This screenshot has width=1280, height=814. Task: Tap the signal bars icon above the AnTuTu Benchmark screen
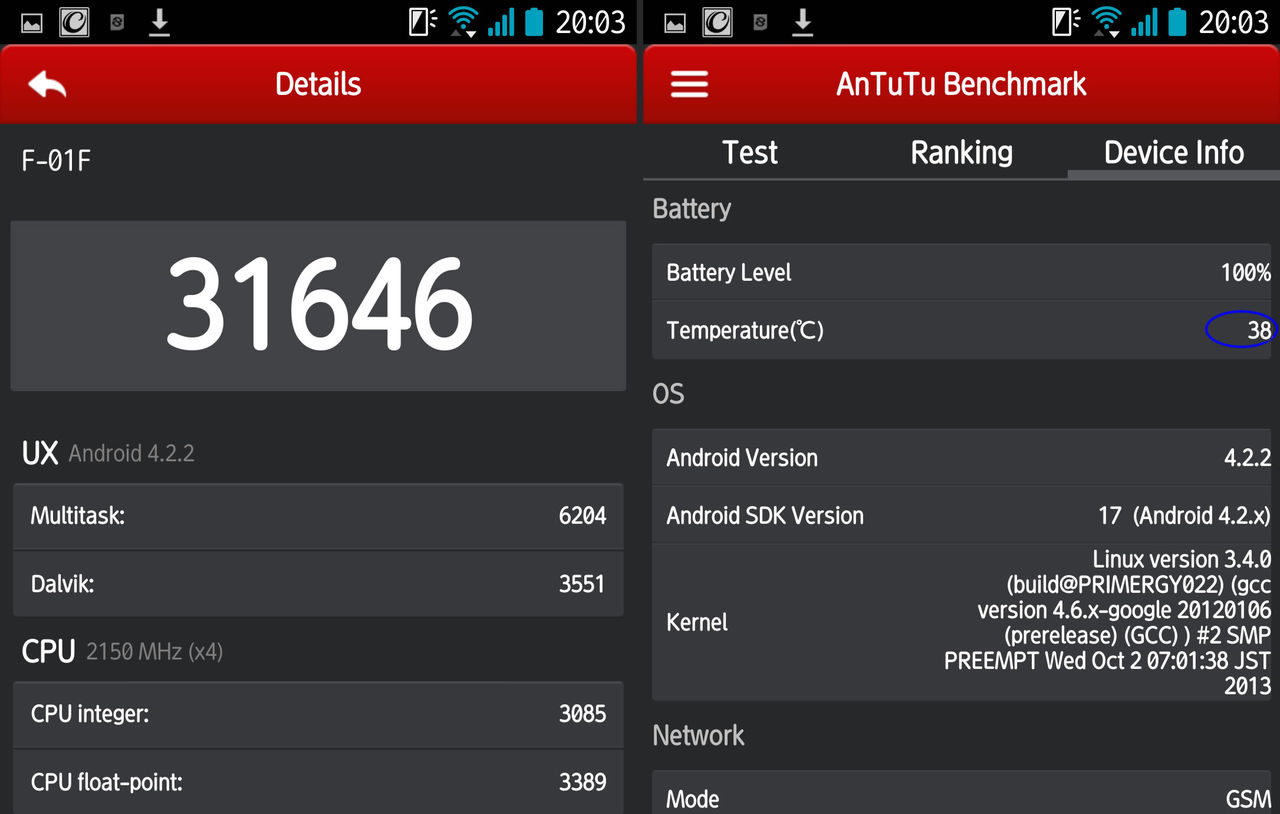click(x=1144, y=22)
